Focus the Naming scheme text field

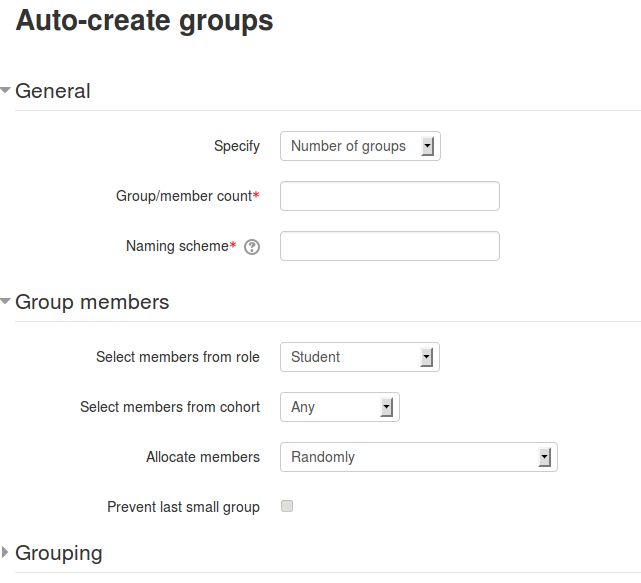click(x=390, y=246)
